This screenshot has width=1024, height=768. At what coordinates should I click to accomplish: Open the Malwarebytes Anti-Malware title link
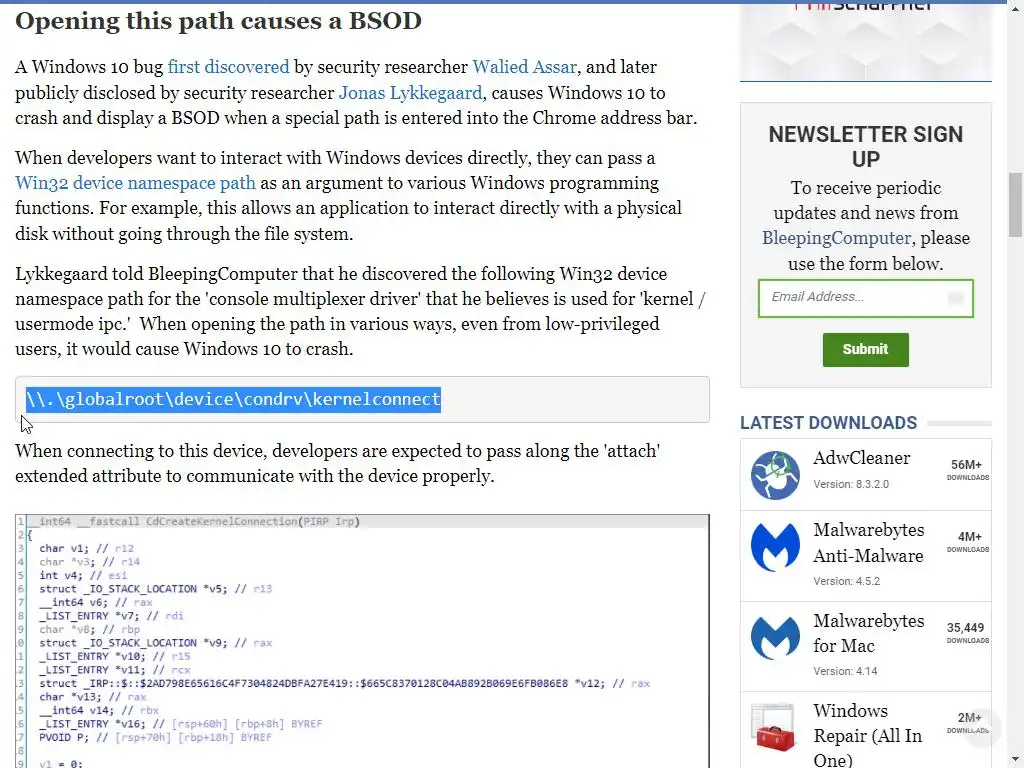pos(869,543)
